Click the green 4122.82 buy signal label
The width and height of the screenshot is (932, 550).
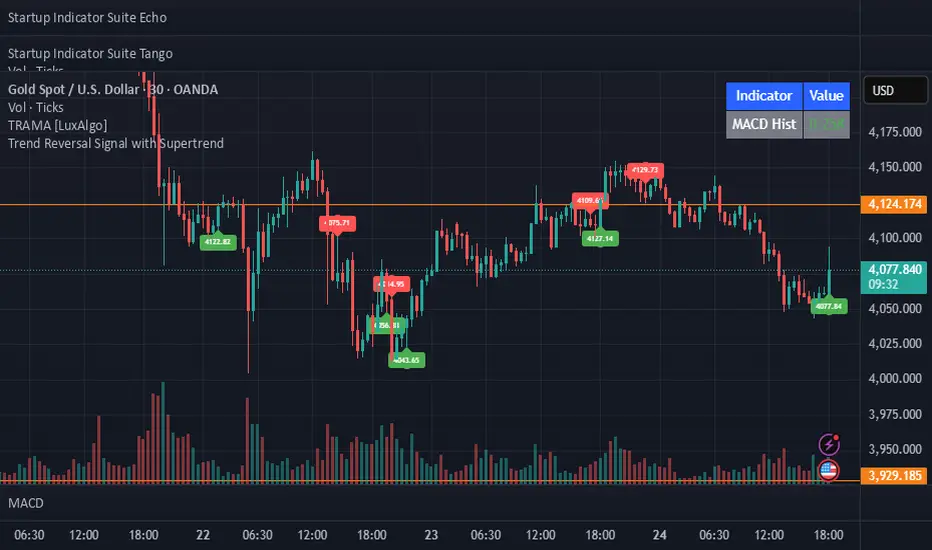coord(218,242)
